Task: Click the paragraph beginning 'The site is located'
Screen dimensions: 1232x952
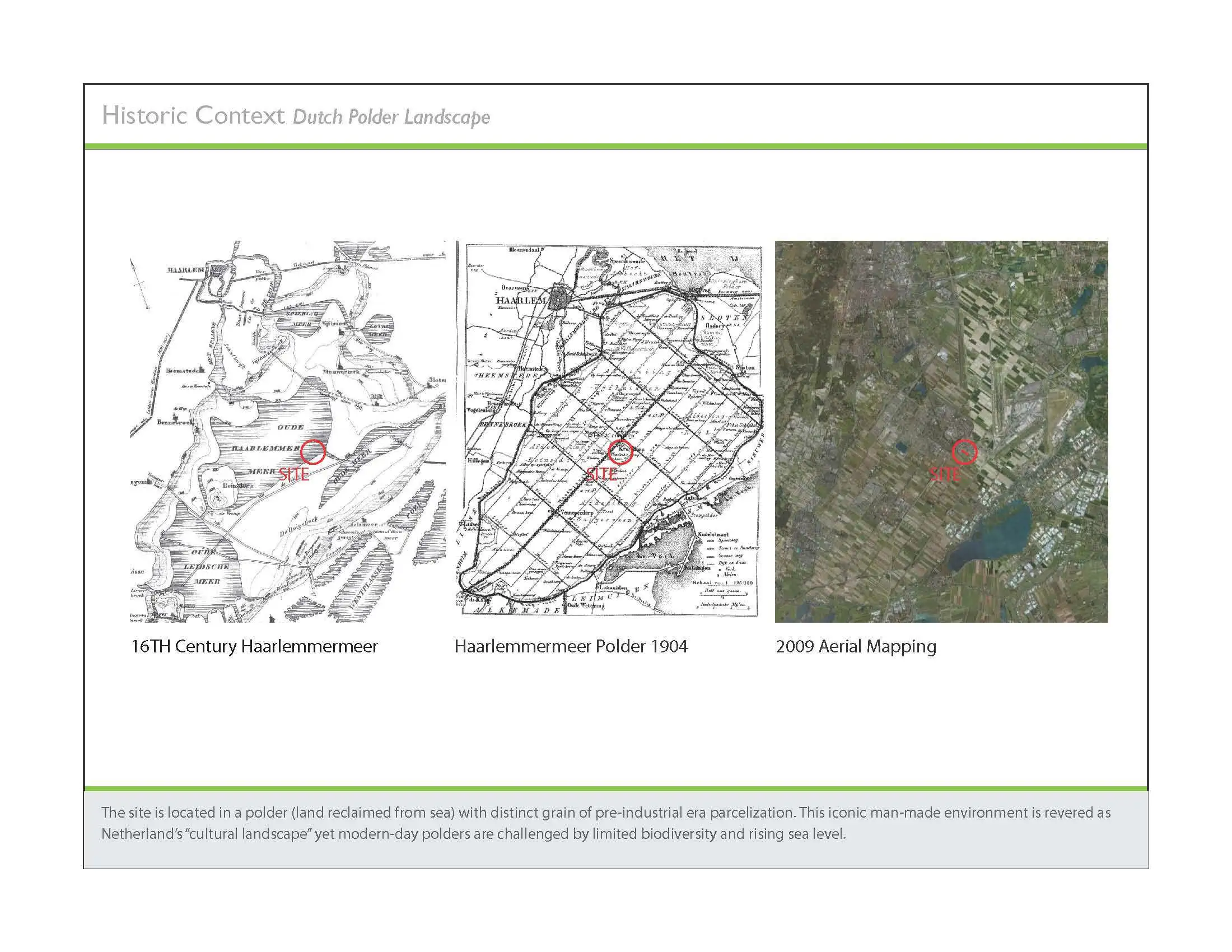Action: point(606,823)
